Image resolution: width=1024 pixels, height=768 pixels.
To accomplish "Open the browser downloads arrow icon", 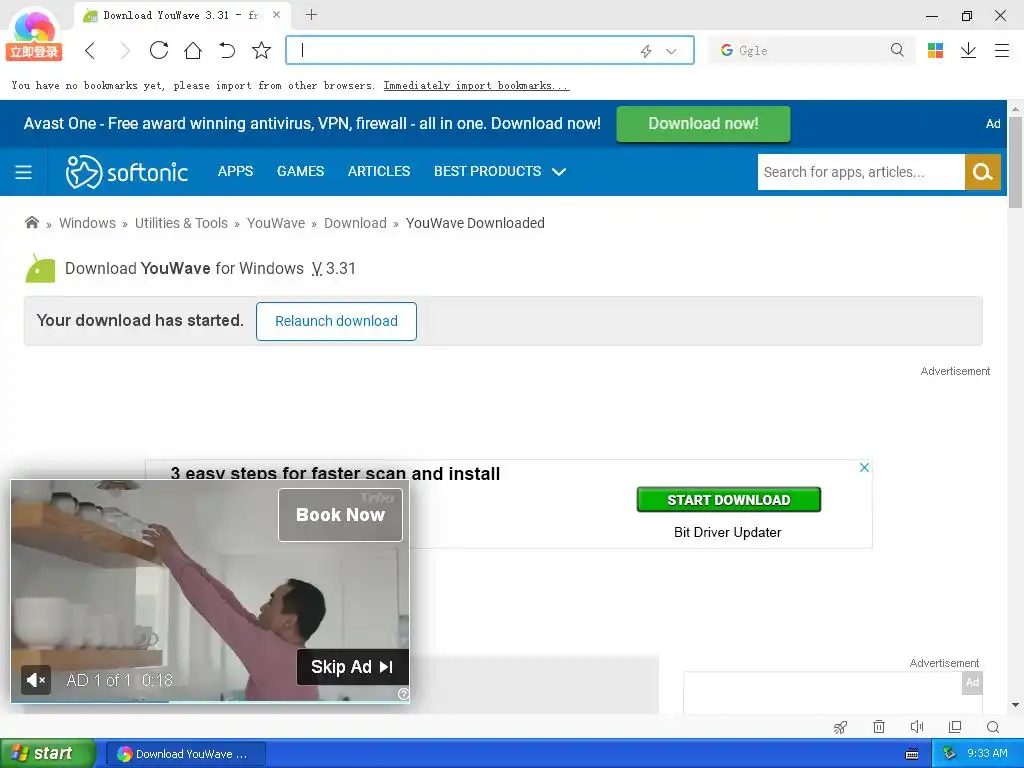I will [x=968, y=50].
